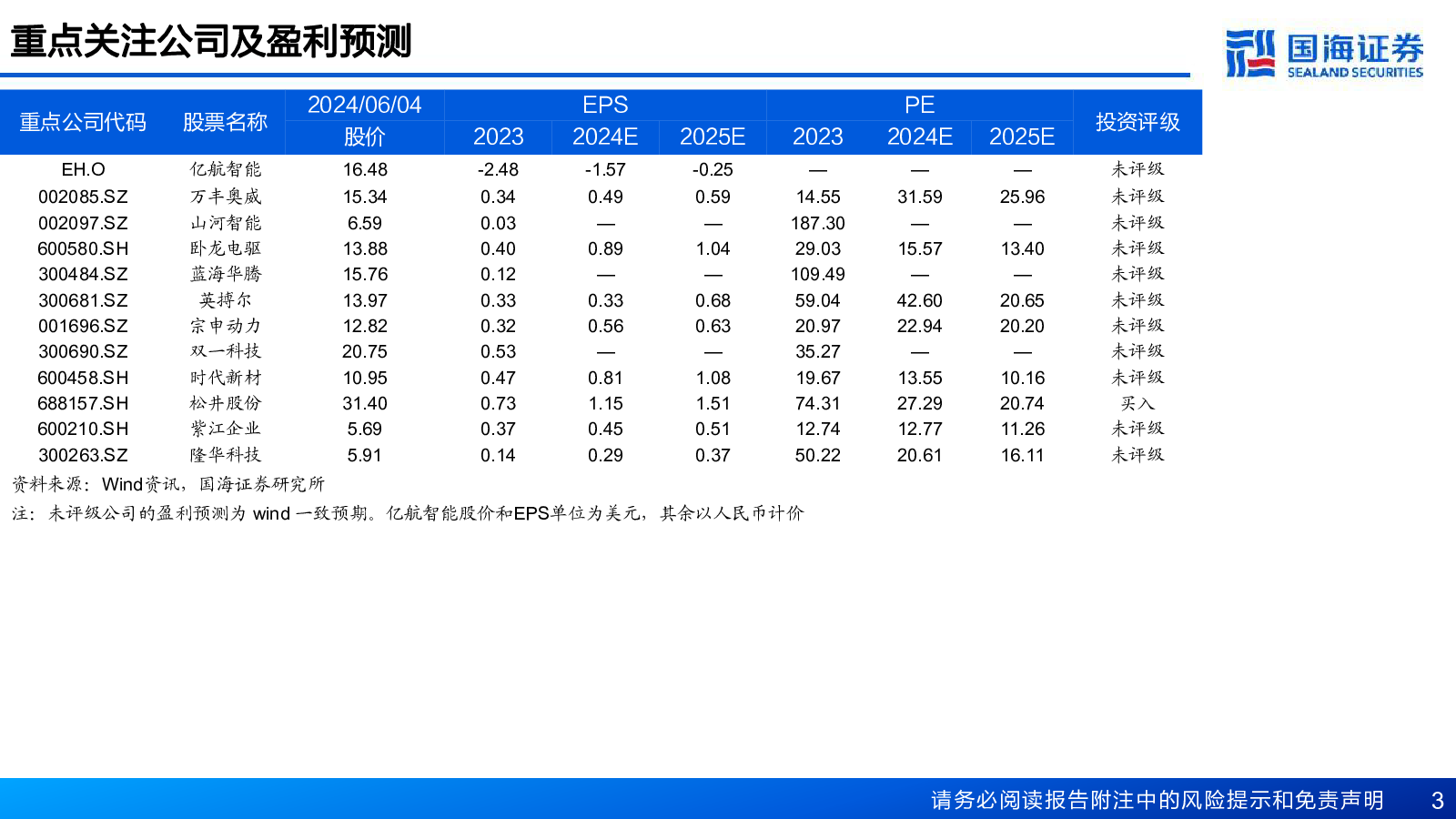Select the 亿航智能 stock name cell
Viewport: 1456px width, 819px height.
click(x=225, y=169)
